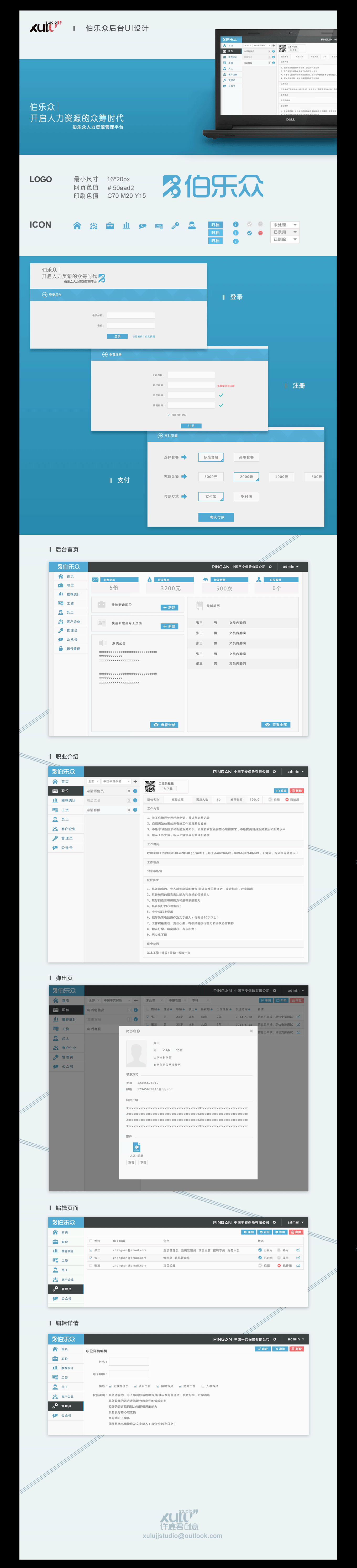Click the profile photo placeholder in the resume popup
Viewport: 357px width, 1568px height.
(136, 1054)
